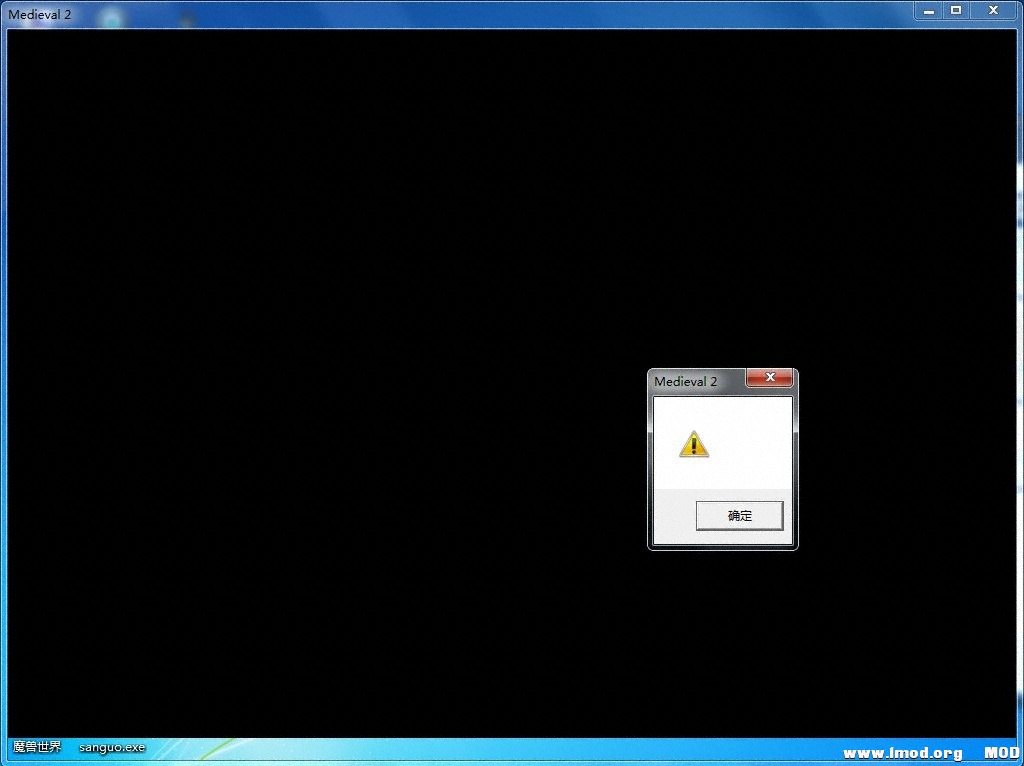Click the gray footer area left of 确定
This screenshot has width=1024, height=766.
click(x=672, y=516)
